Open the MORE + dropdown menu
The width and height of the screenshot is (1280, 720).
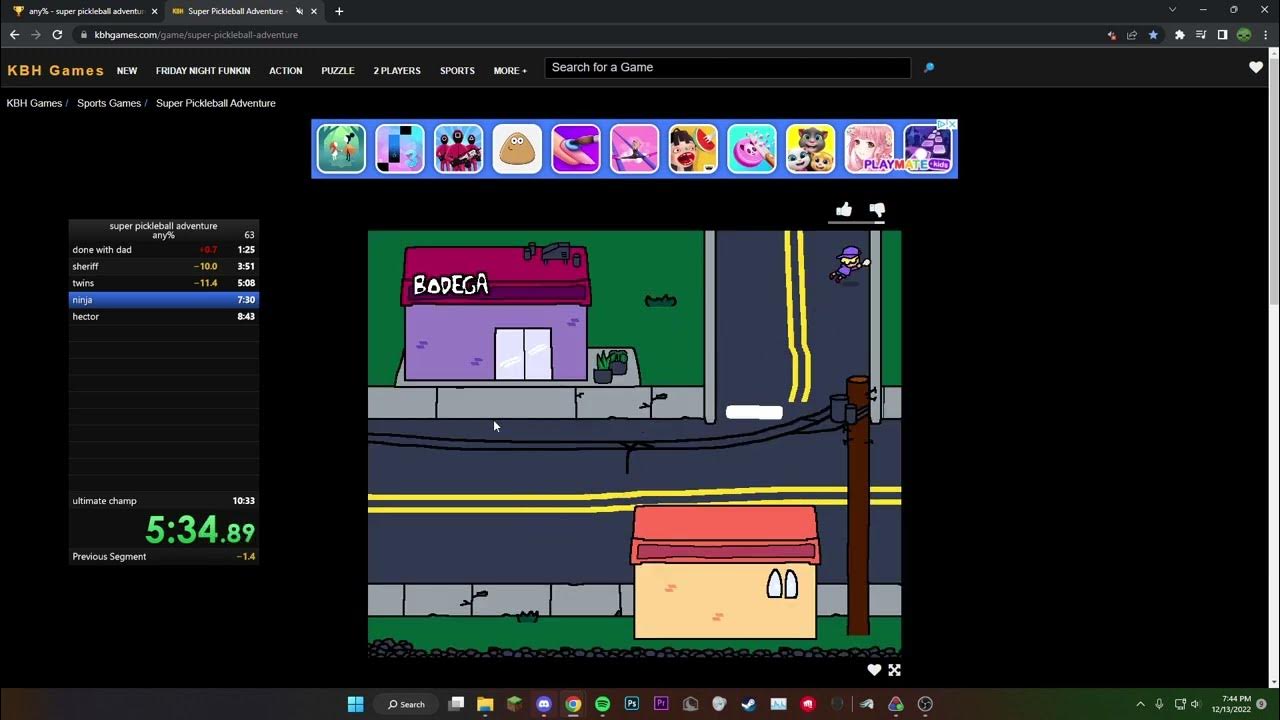click(510, 71)
